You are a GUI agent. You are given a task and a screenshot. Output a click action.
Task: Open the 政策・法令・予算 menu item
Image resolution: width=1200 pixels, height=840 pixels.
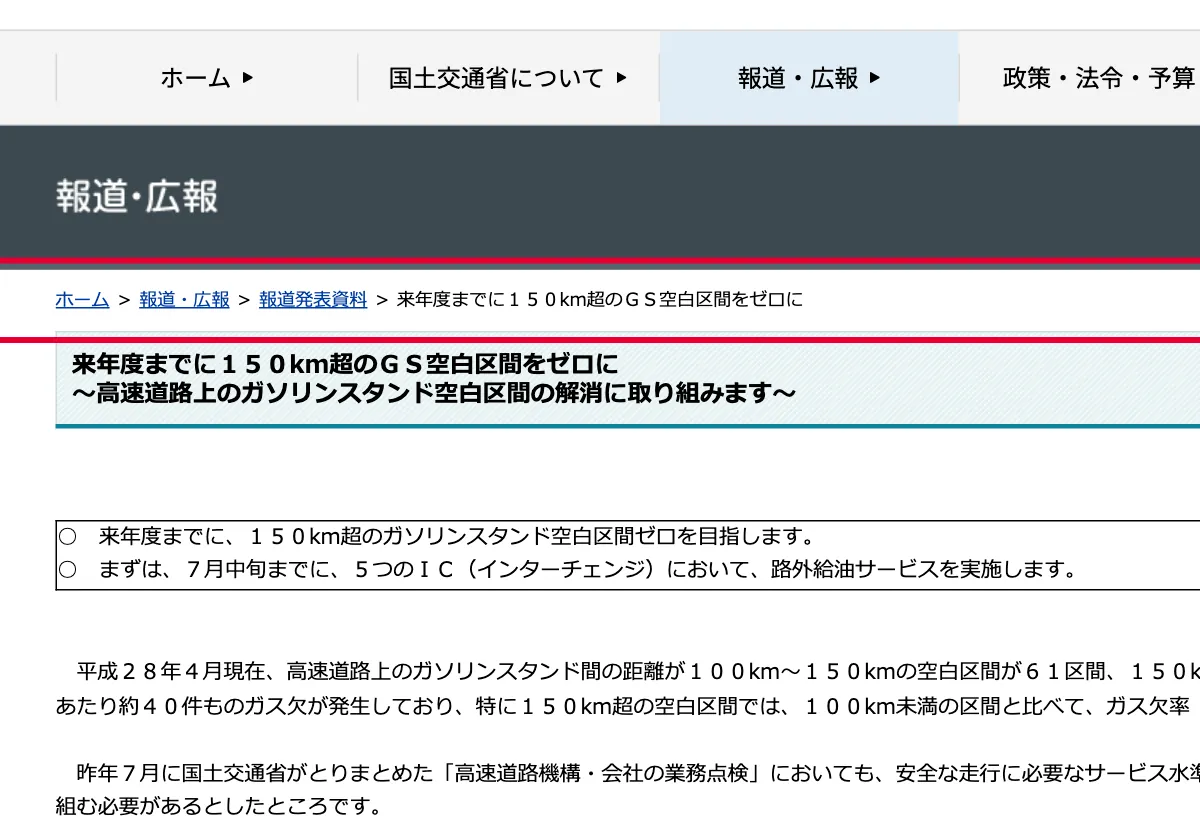[1080, 78]
